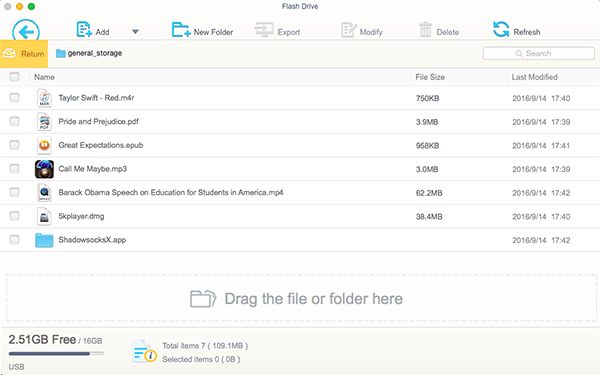Click the 62.2MB file size cell
This screenshot has height=376, width=600.
pyautogui.click(x=429, y=193)
